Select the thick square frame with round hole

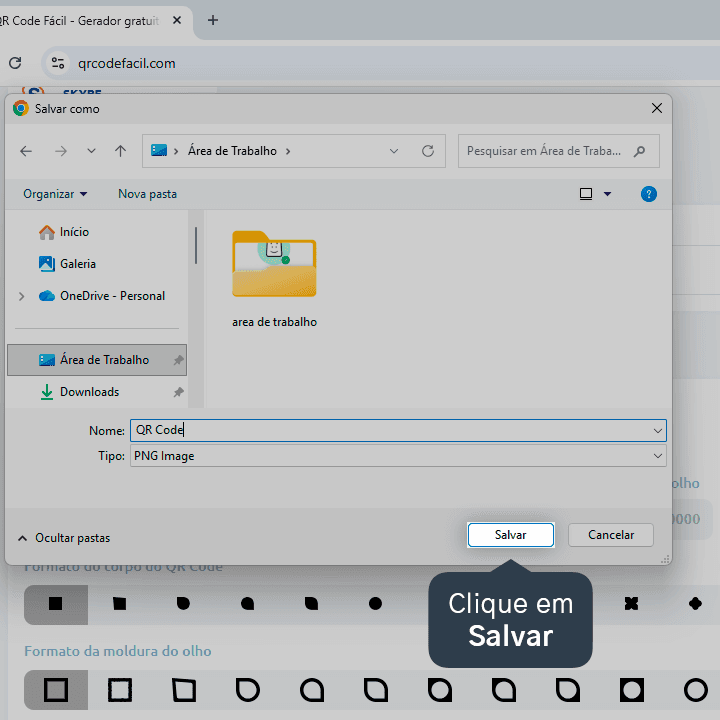tap(632, 690)
